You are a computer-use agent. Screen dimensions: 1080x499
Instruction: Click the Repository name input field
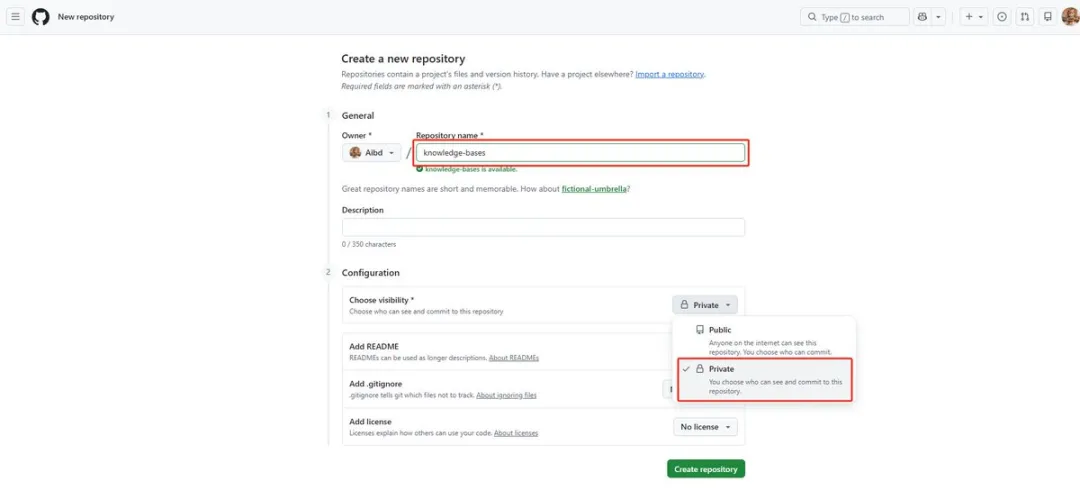point(580,153)
